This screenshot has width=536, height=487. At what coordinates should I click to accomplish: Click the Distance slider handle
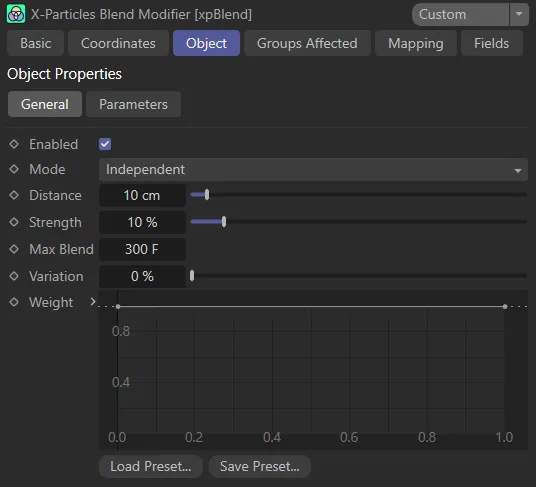click(207, 195)
